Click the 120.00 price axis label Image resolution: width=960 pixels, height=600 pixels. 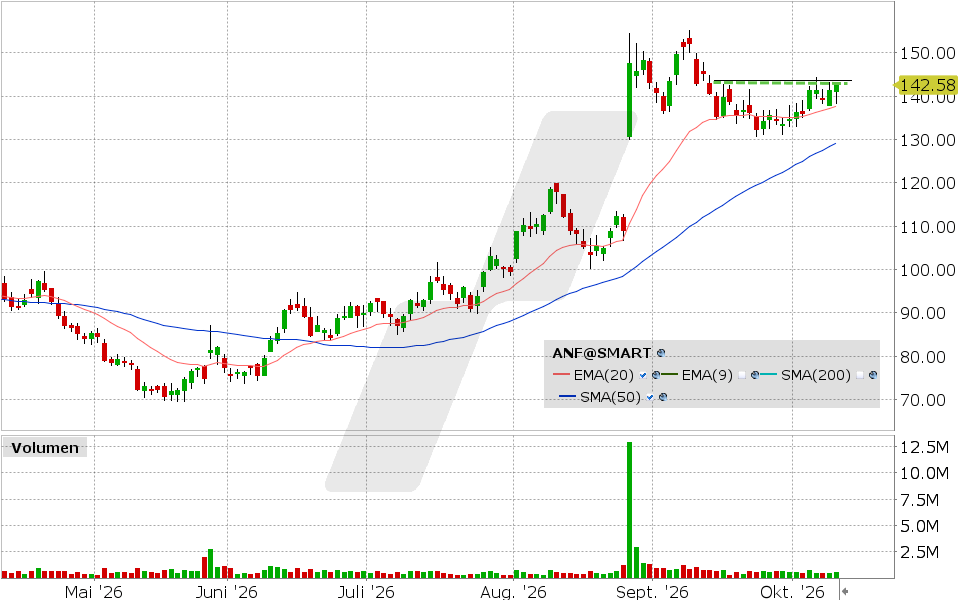[928, 183]
